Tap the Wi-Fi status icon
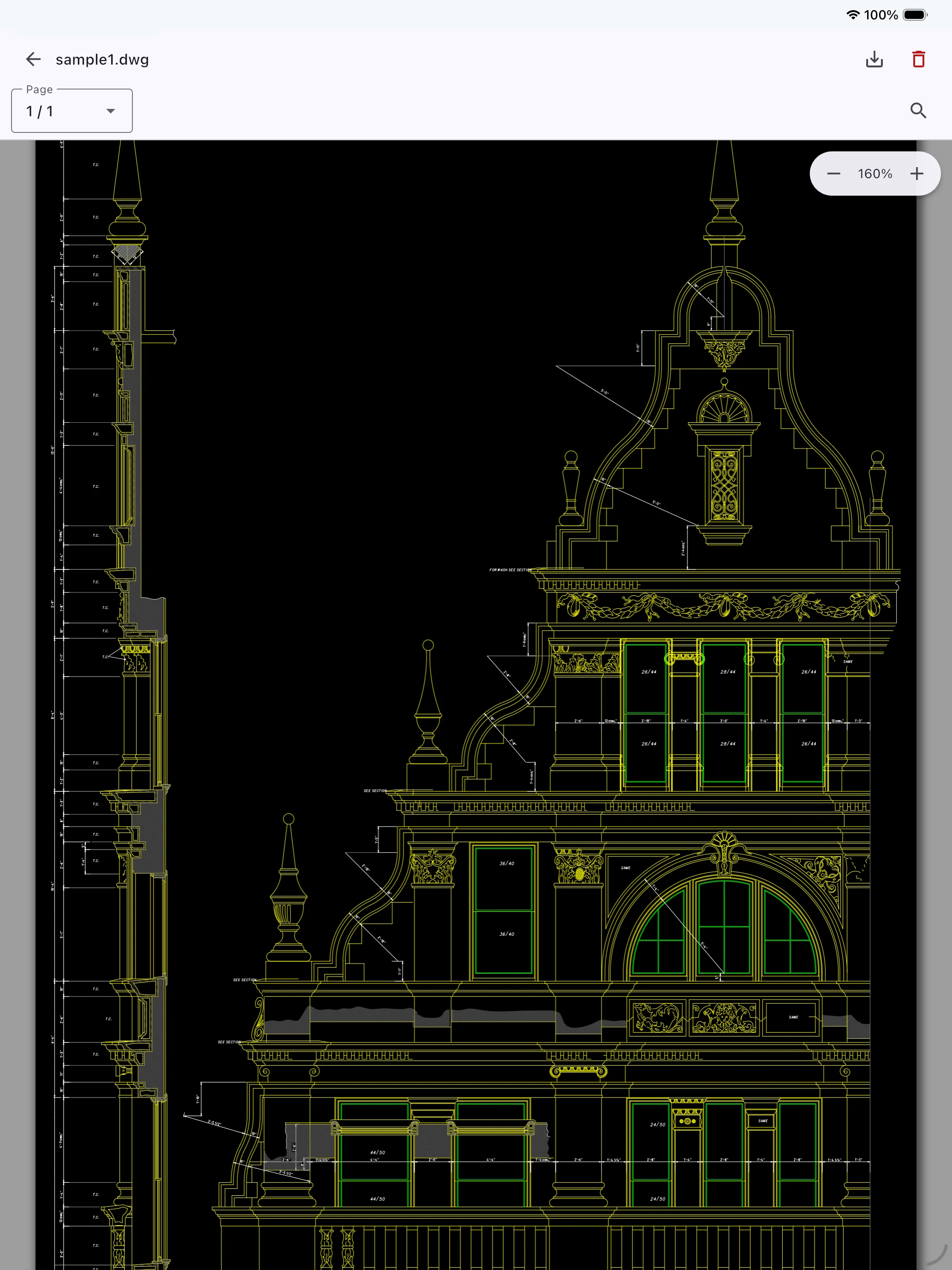This screenshot has width=952, height=1270. click(853, 15)
